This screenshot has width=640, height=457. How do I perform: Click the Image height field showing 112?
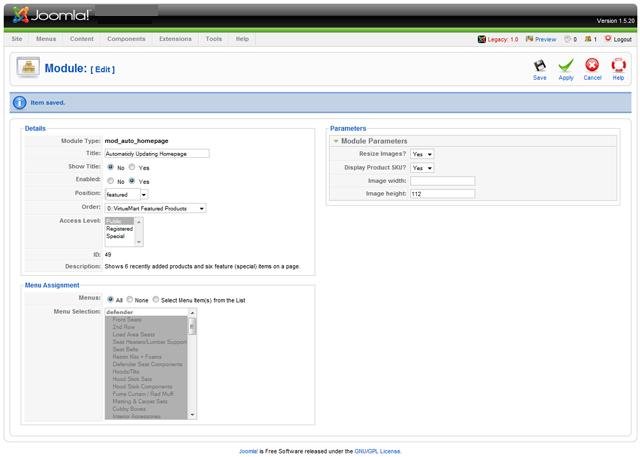pos(443,194)
